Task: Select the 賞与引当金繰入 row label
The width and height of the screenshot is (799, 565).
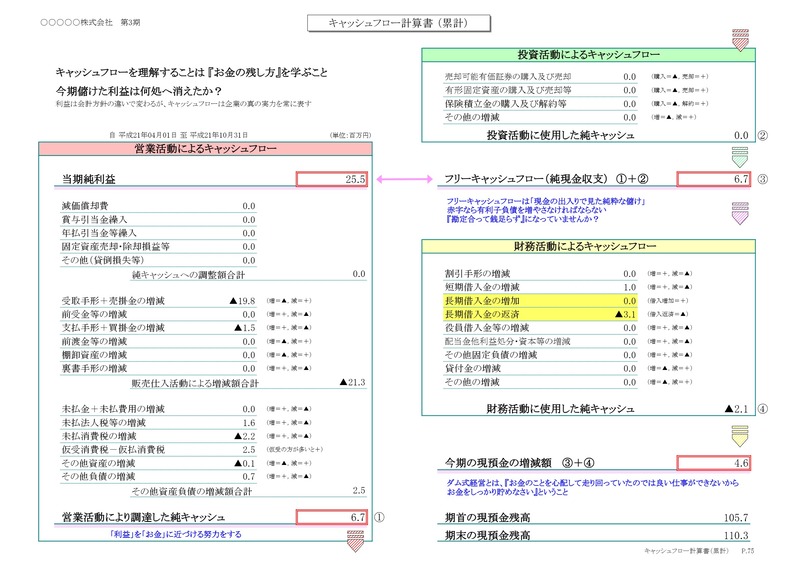Action: (94, 220)
